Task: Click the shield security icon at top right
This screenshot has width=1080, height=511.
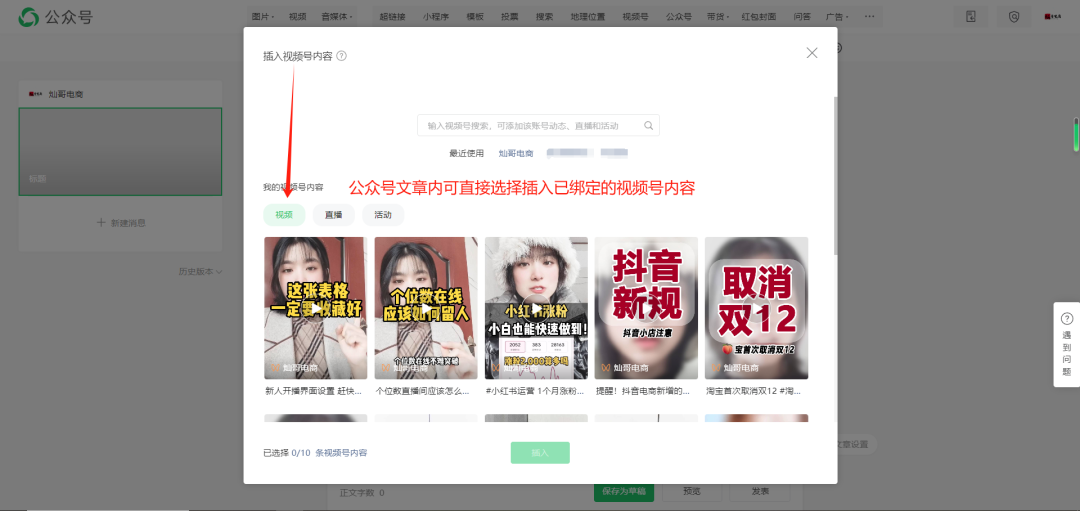Action: (x=1014, y=17)
